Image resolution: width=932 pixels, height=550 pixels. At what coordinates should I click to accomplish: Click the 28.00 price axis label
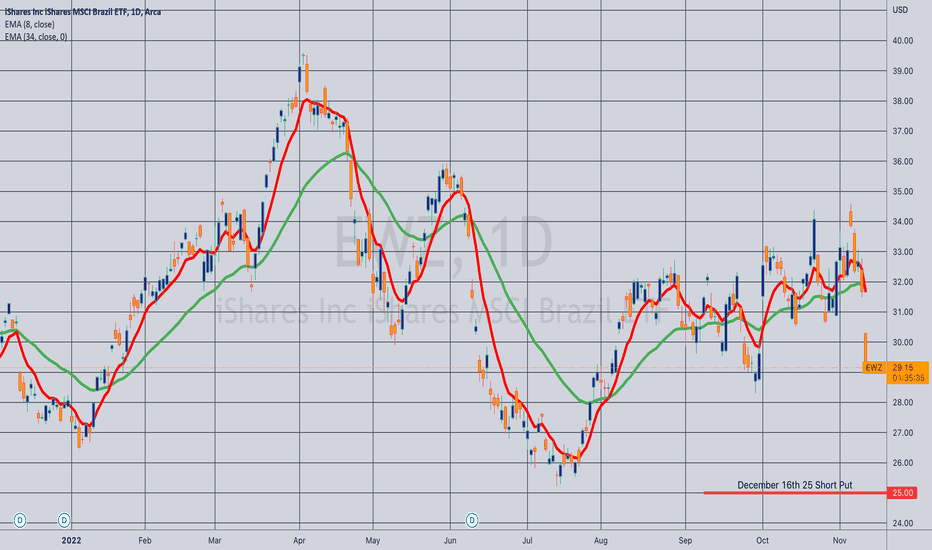click(902, 403)
